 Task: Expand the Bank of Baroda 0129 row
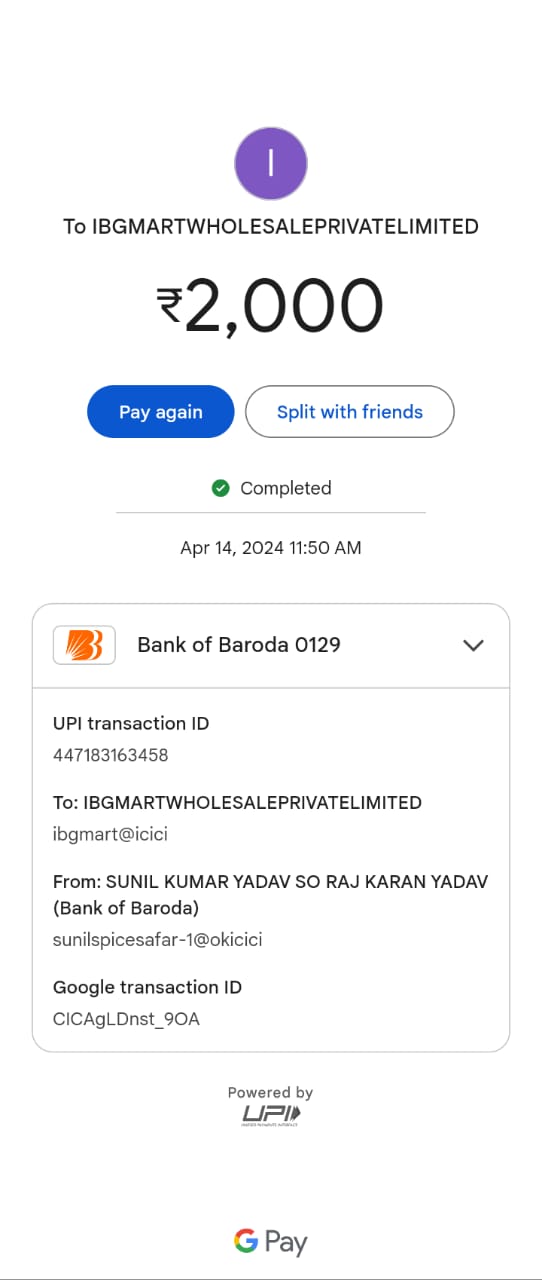point(271,645)
